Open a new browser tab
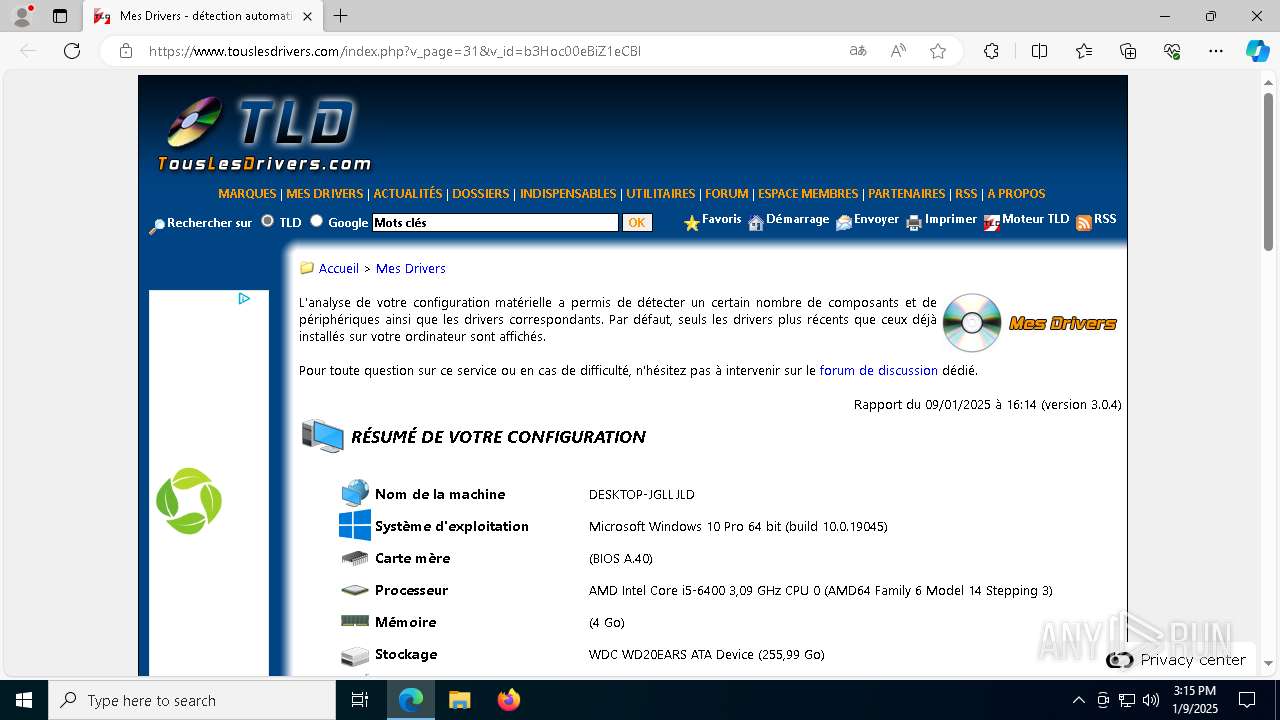Image resolution: width=1280 pixels, height=720 pixels. click(x=341, y=16)
